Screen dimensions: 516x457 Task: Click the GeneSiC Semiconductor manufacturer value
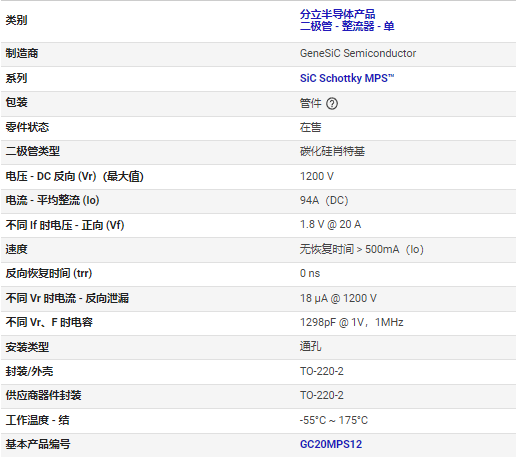tap(358, 53)
